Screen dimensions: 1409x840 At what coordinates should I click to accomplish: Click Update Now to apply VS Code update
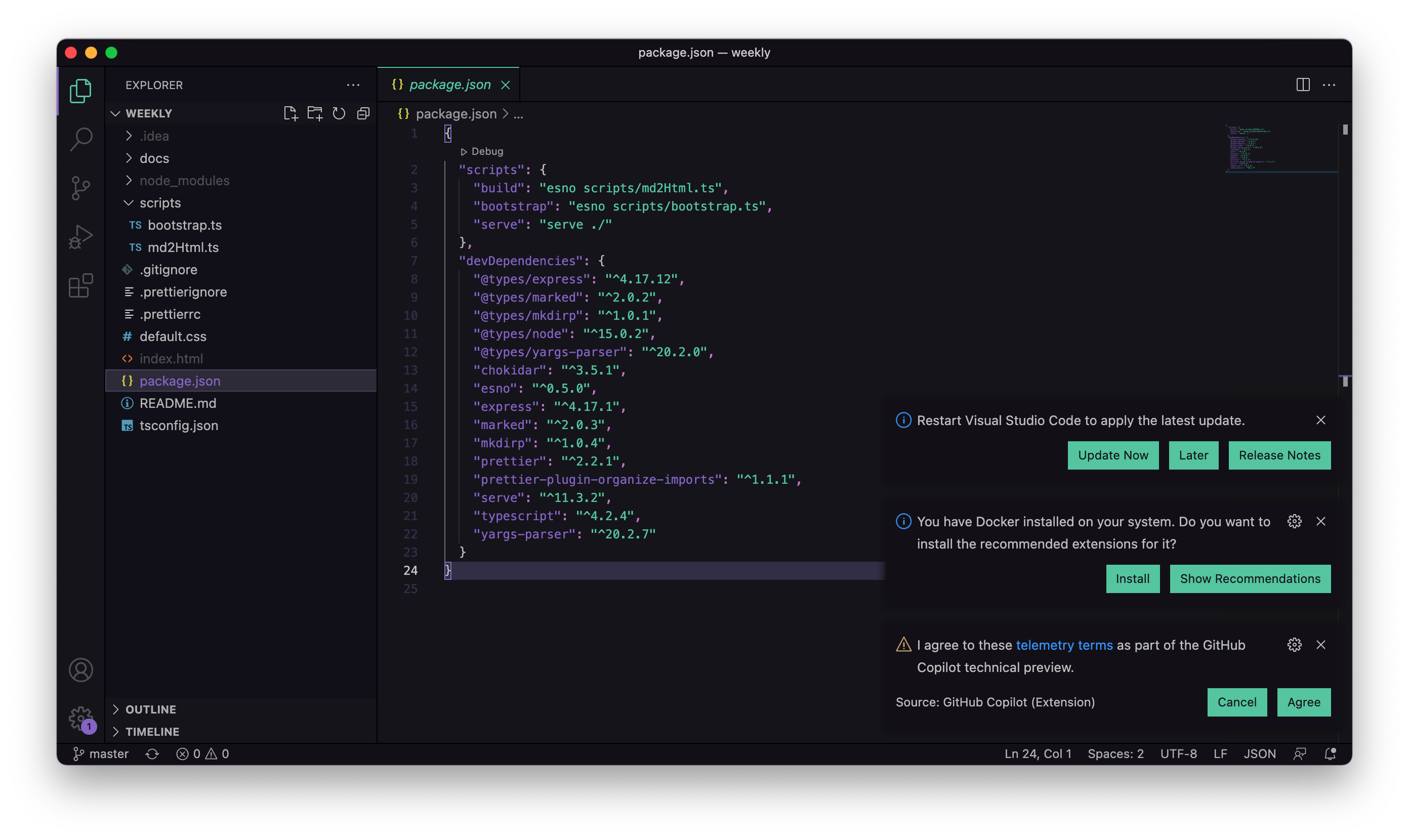[x=1113, y=455]
